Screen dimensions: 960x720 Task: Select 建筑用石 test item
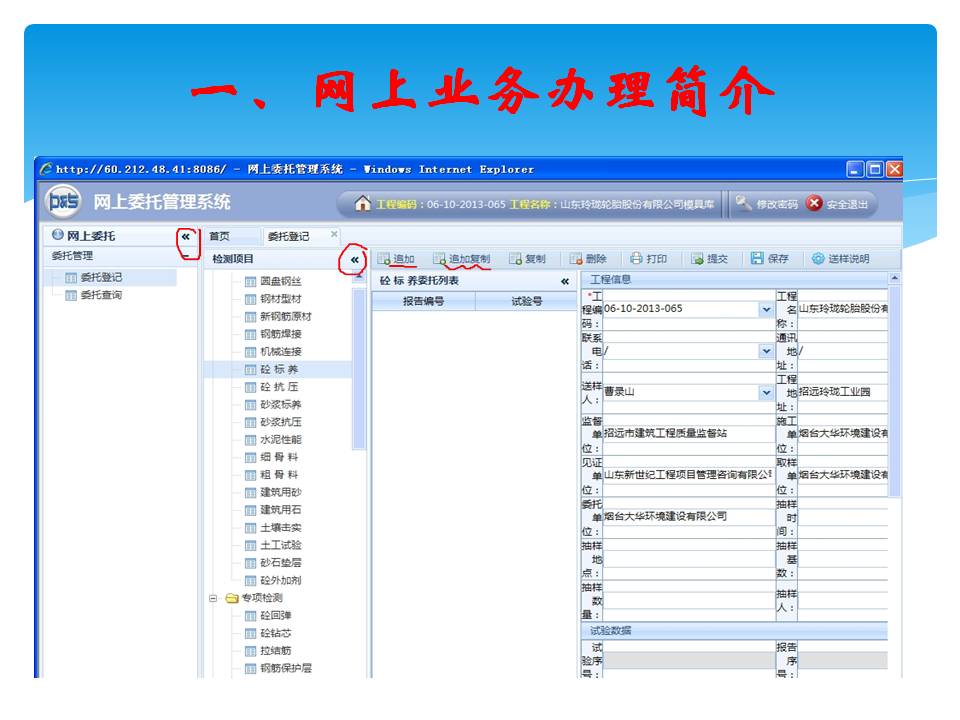click(x=274, y=510)
